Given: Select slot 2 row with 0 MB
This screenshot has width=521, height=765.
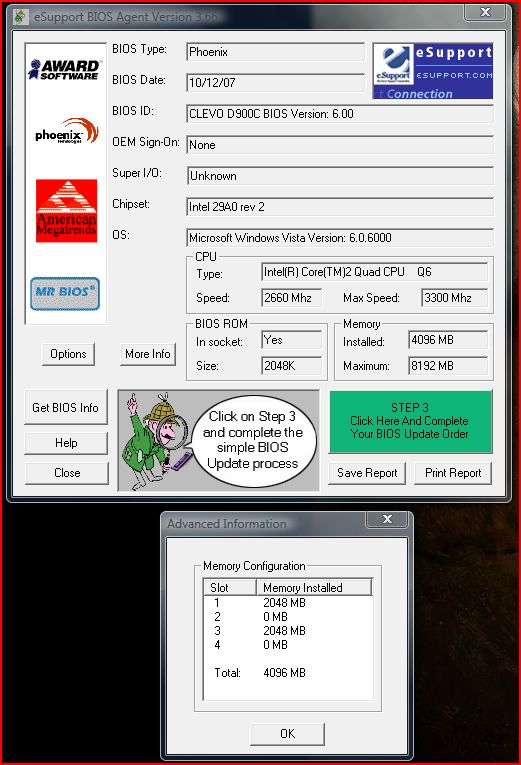Looking at the screenshot, I should tap(288, 617).
